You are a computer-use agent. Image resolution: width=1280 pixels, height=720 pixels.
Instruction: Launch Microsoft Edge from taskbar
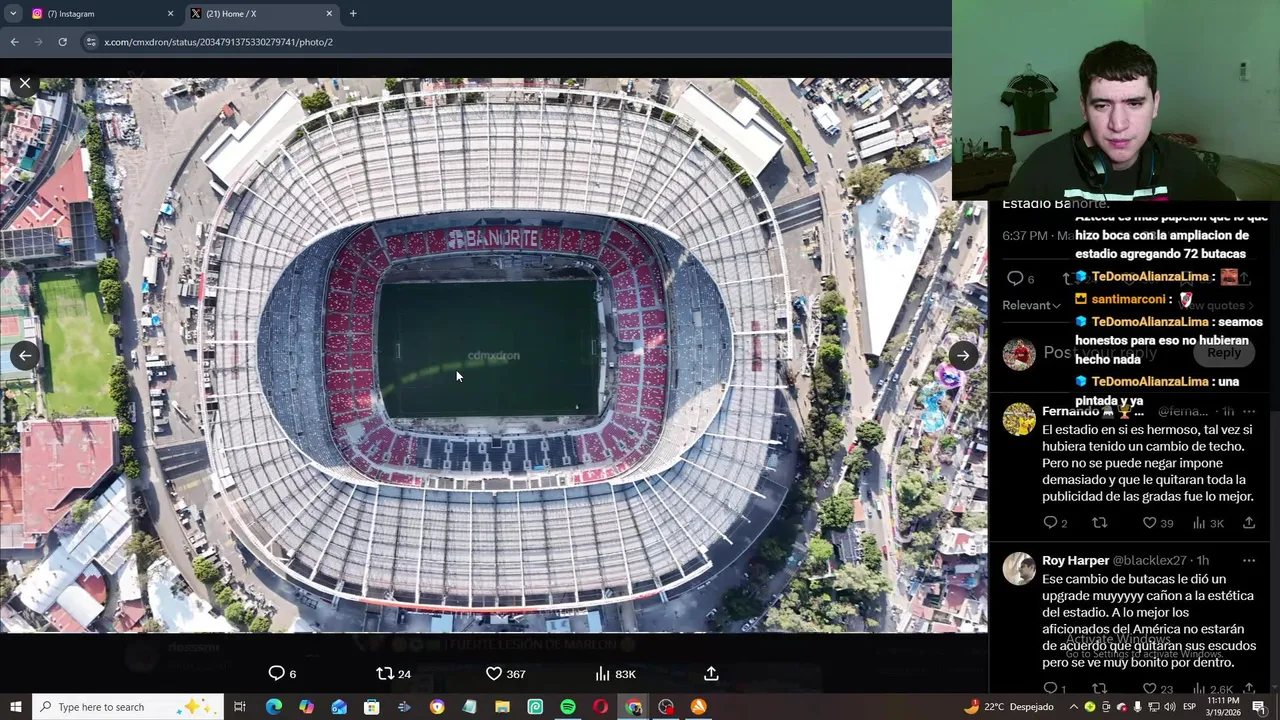pyautogui.click(x=273, y=707)
